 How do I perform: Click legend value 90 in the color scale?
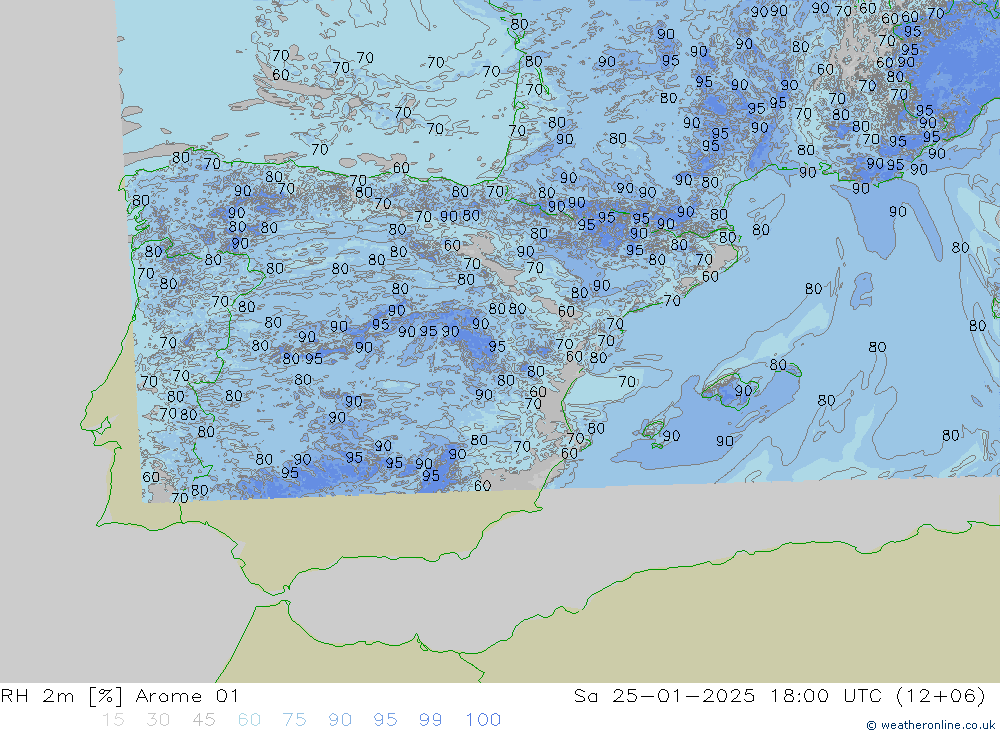(x=340, y=720)
